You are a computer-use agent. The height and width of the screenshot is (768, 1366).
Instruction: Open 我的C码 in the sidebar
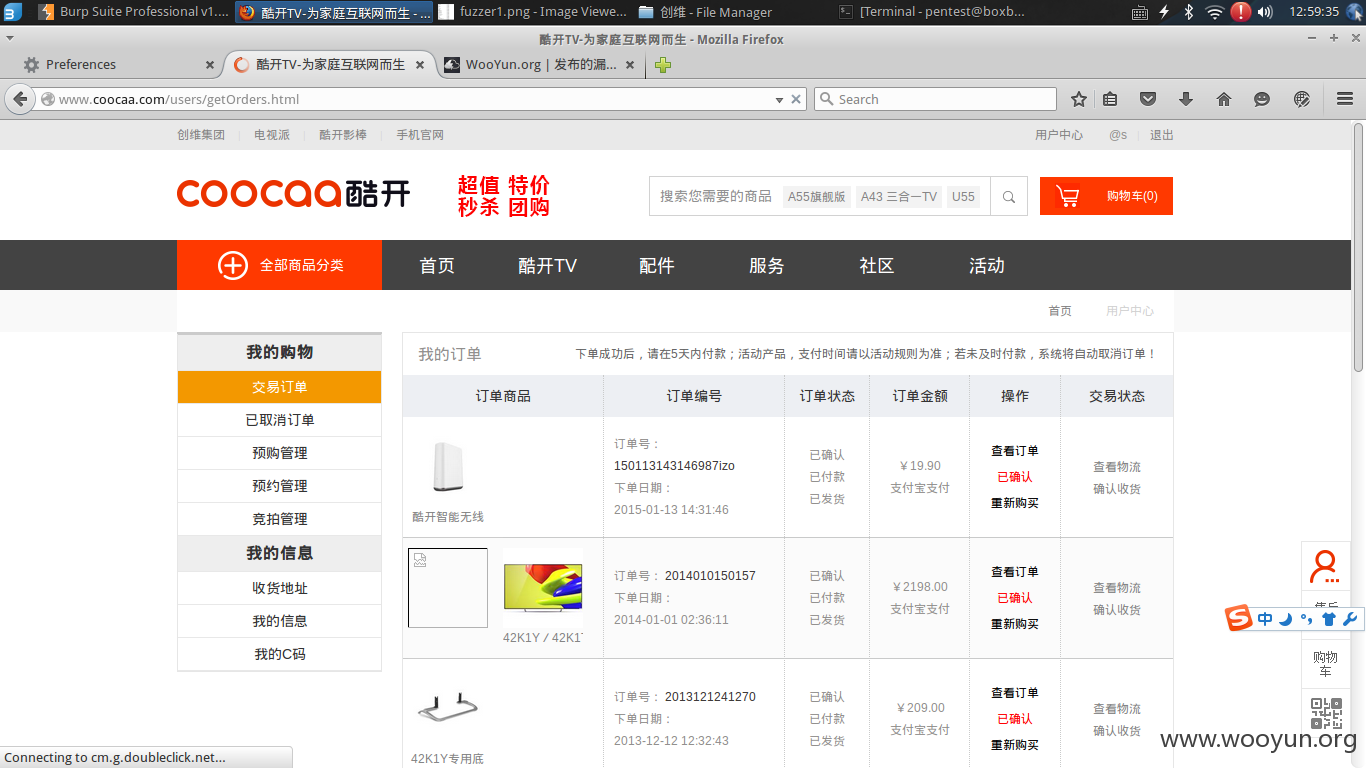(280, 654)
